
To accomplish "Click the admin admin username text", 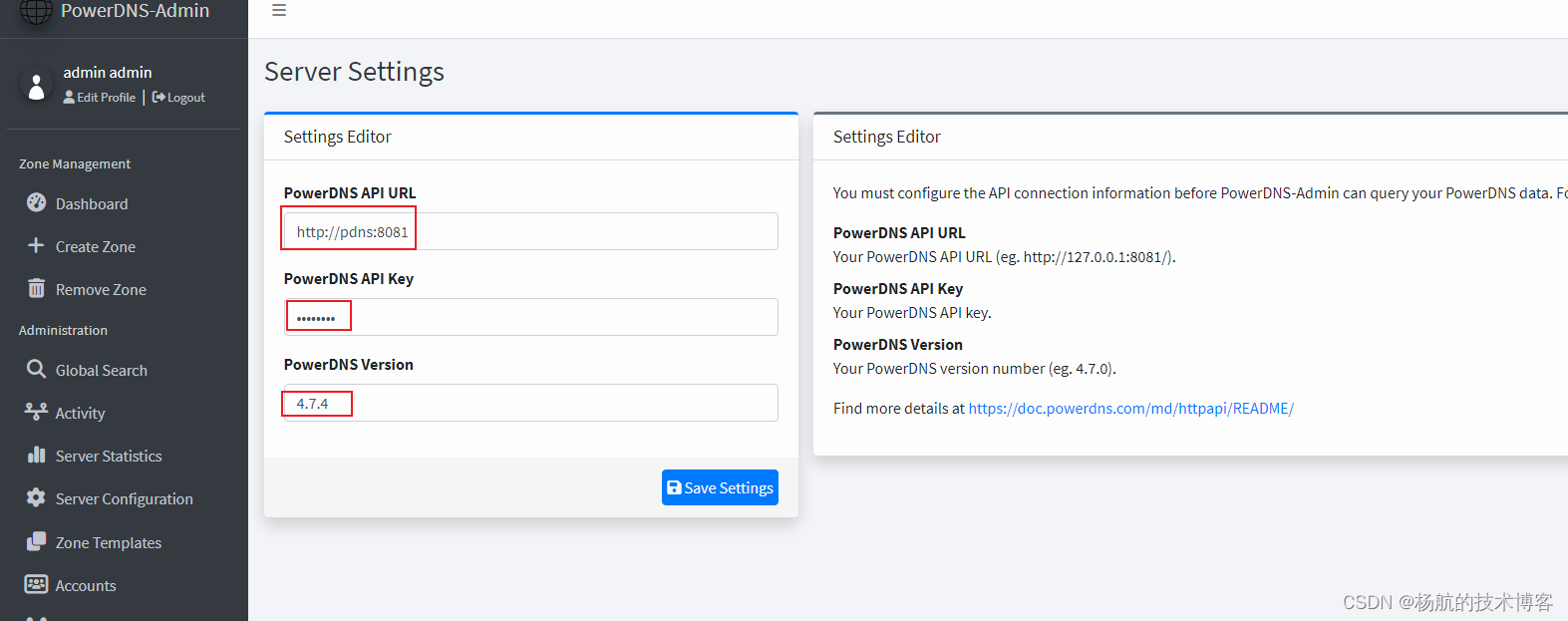I will (x=108, y=72).
